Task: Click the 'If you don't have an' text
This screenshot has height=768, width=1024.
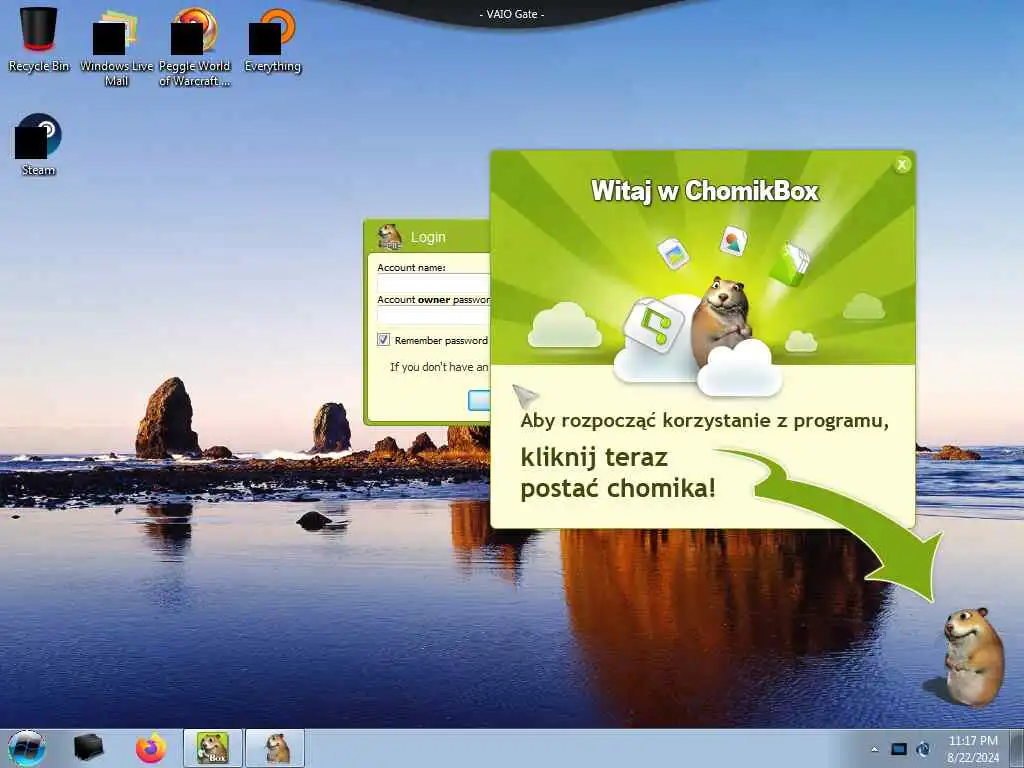Action: pos(439,367)
